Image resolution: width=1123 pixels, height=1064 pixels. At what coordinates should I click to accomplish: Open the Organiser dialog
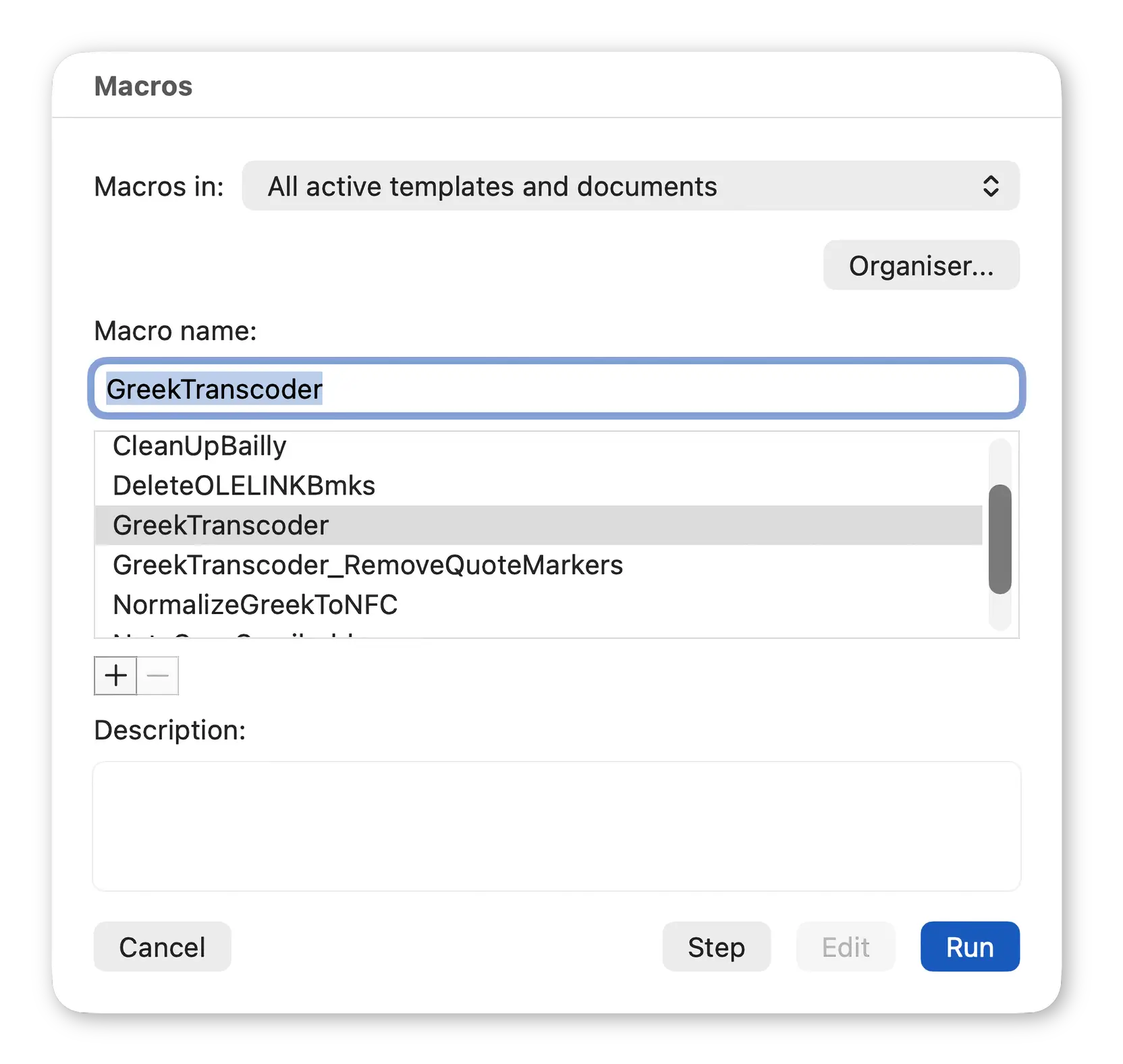tap(921, 266)
